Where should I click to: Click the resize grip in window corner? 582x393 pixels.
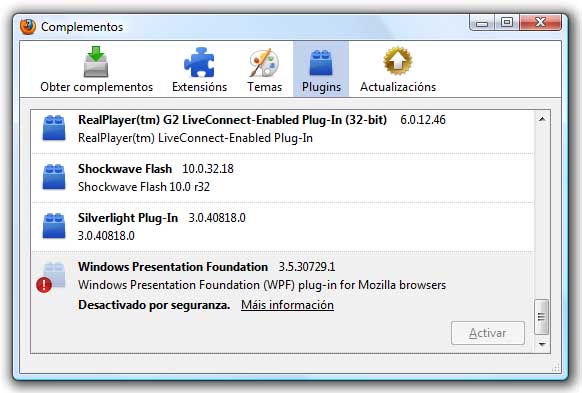tap(556, 367)
